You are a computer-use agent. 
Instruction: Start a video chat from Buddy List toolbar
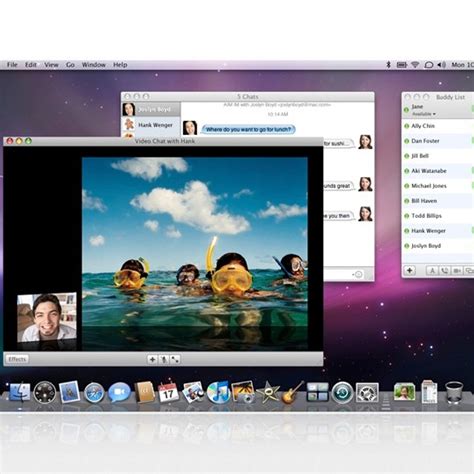[457, 270]
